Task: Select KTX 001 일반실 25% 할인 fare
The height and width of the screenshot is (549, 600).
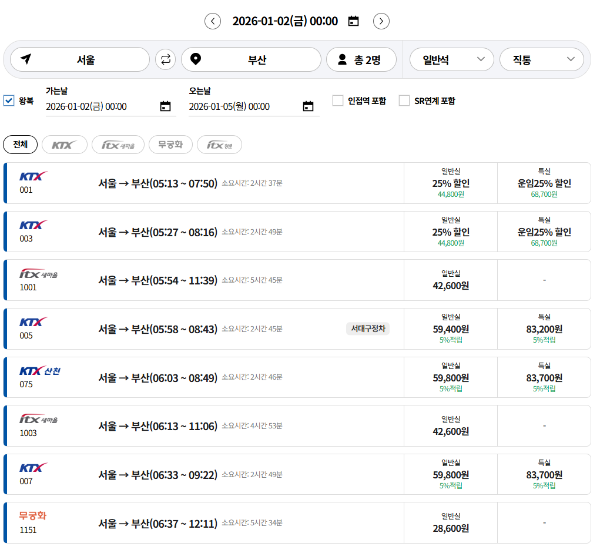Action: (451, 183)
